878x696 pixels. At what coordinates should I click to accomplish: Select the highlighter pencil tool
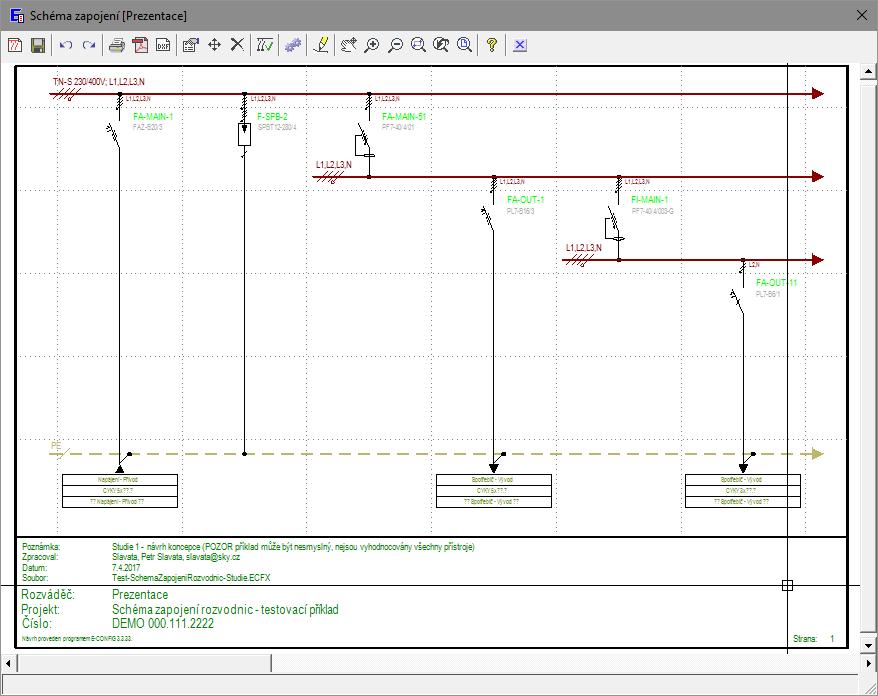pos(321,45)
